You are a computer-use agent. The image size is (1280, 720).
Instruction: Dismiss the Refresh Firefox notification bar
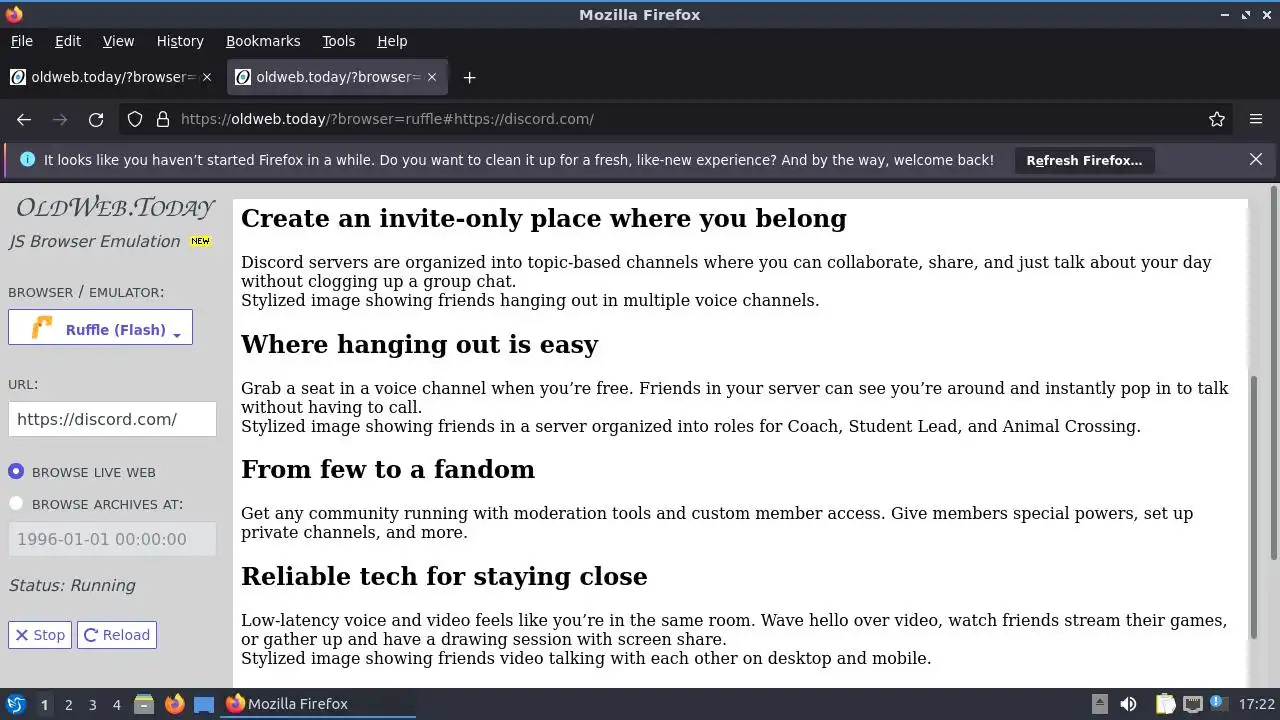tap(1256, 159)
